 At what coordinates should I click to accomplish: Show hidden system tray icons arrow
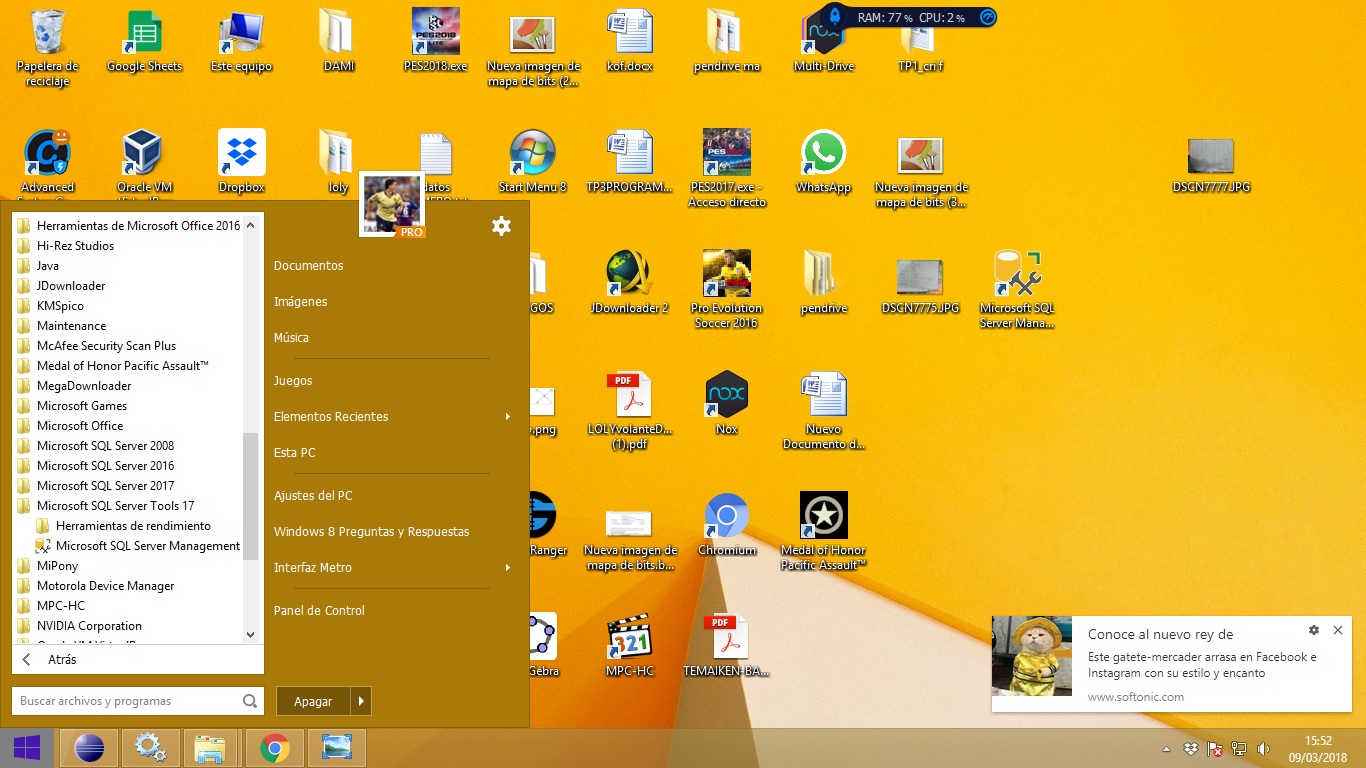[x=1166, y=748]
